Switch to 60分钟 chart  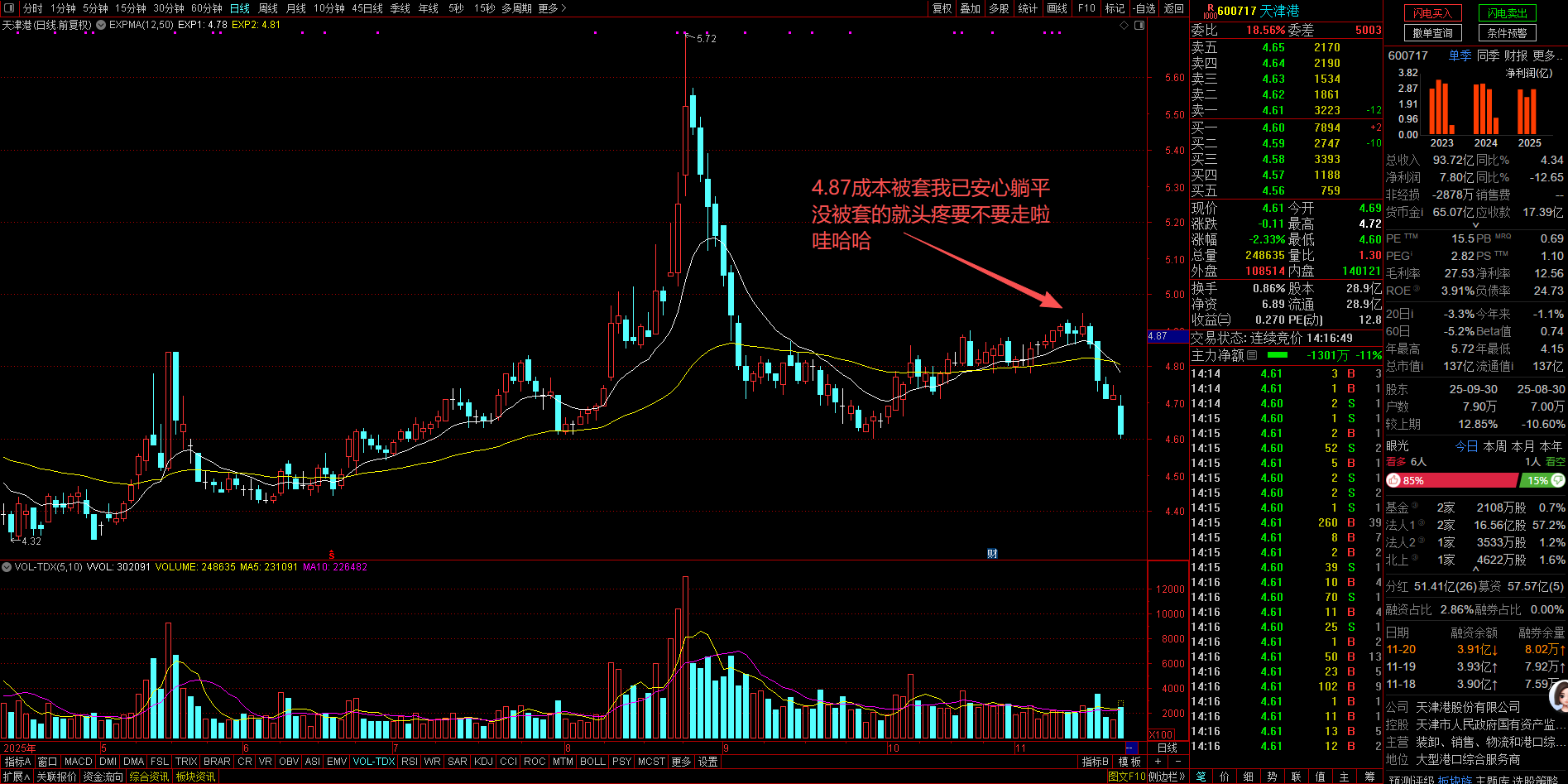[x=207, y=8]
